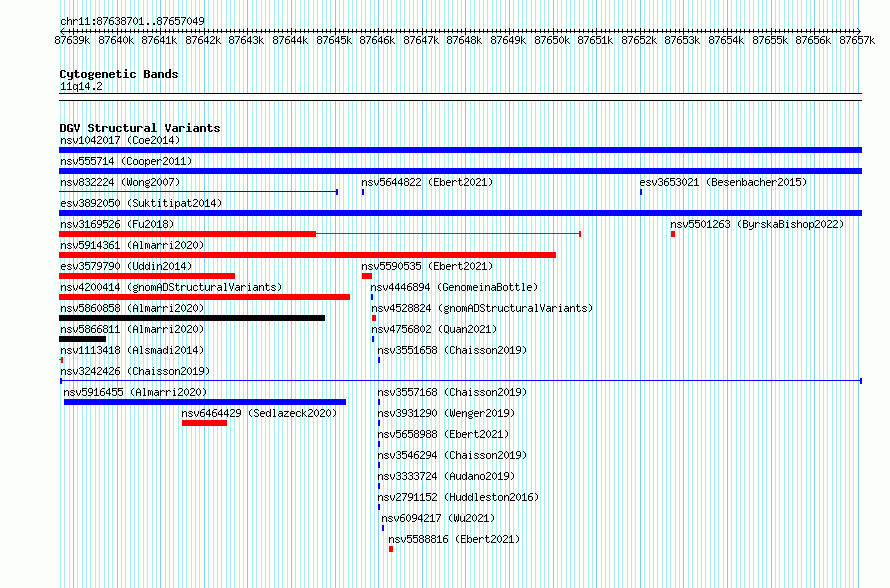Click the thin blue line of nsv832224
890x588 pixels.
coord(199,192)
